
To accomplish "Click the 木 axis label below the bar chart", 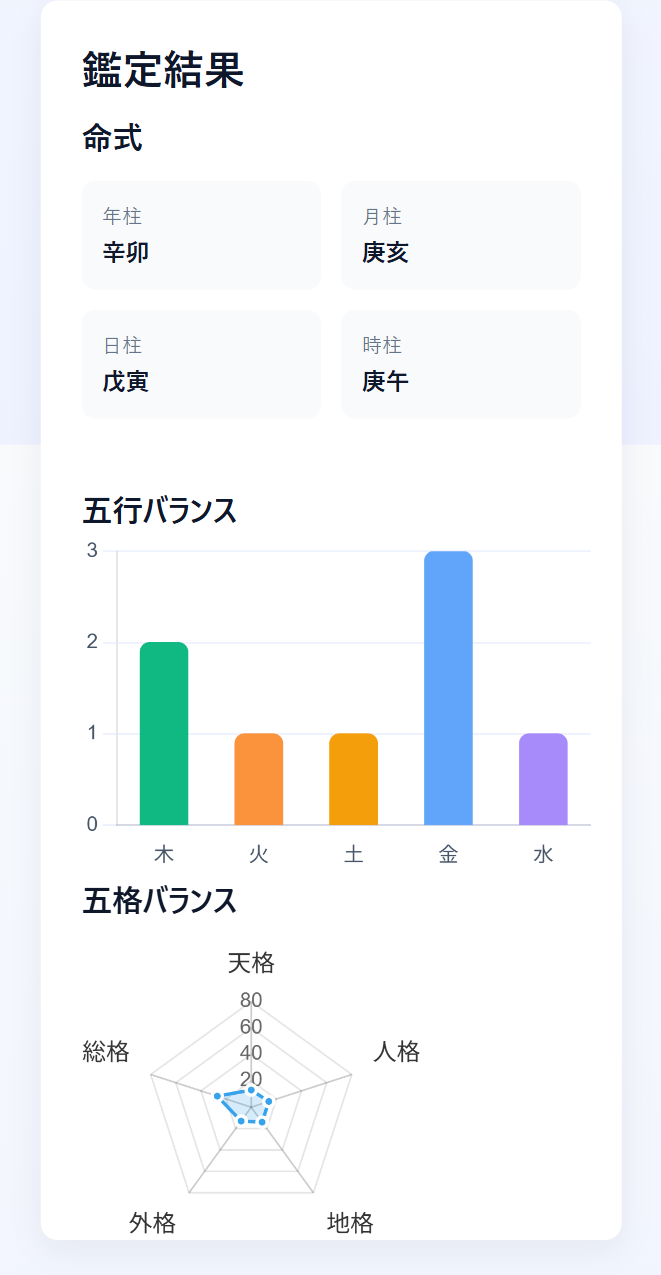I will [164, 855].
